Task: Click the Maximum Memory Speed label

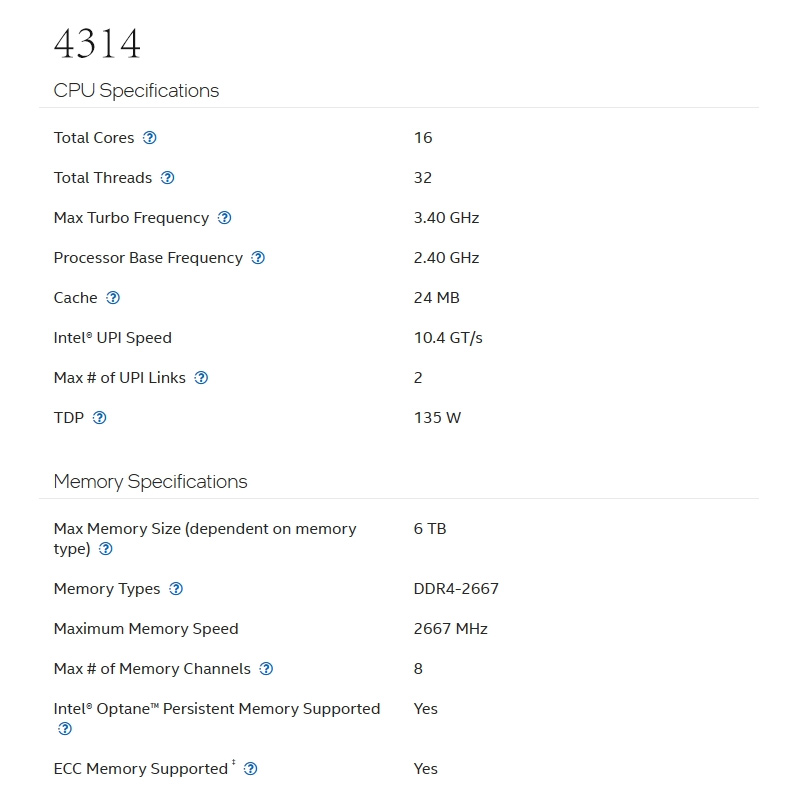Action: coord(146,629)
